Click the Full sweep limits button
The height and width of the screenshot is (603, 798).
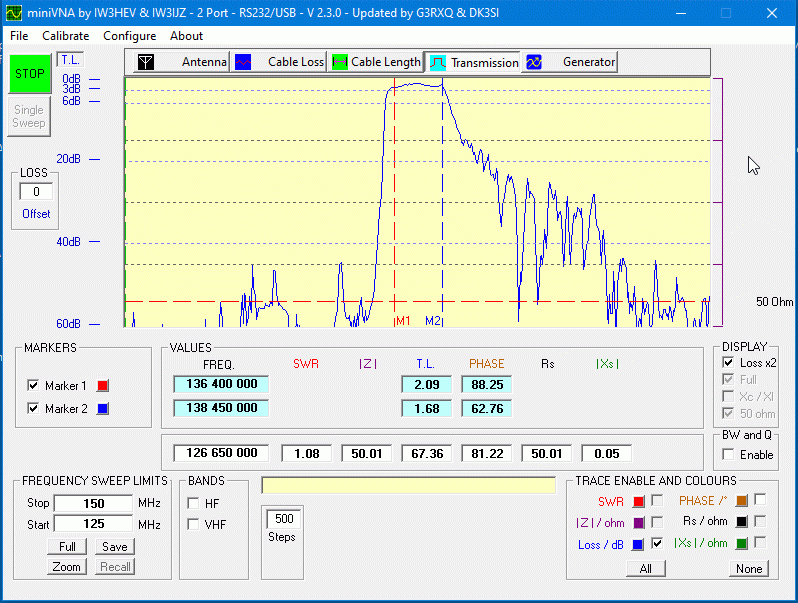point(67,547)
